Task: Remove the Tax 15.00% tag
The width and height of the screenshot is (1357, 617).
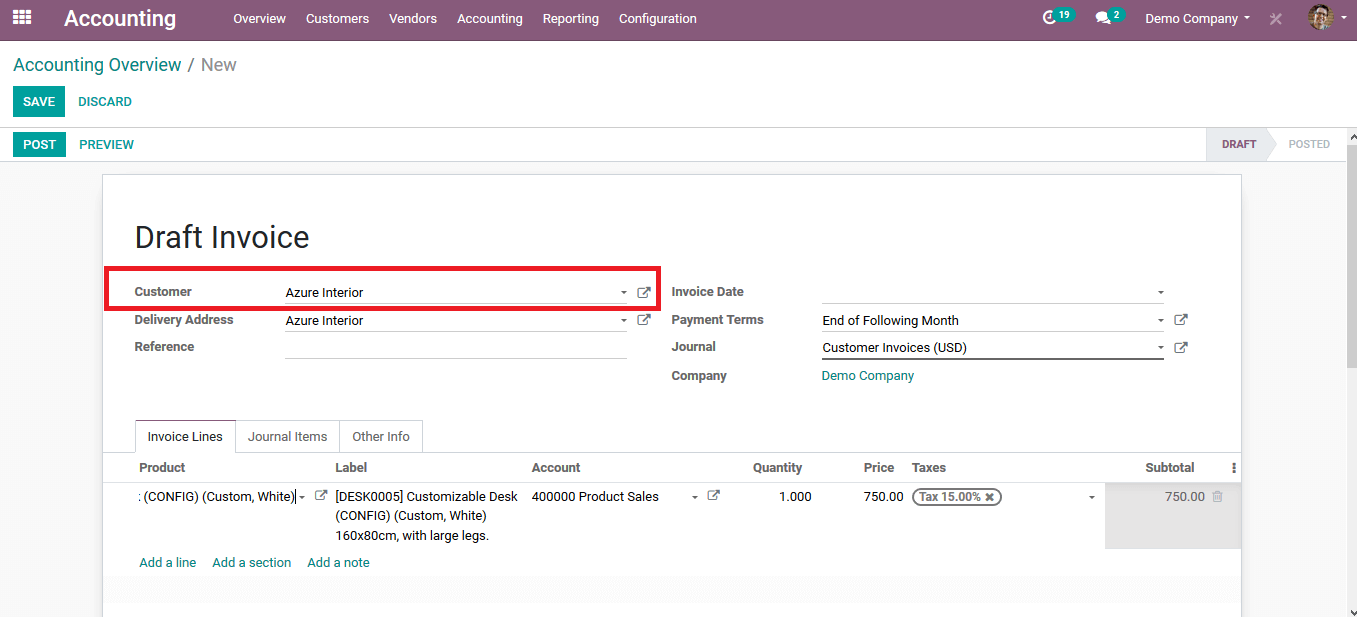Action: coord(989,497)
